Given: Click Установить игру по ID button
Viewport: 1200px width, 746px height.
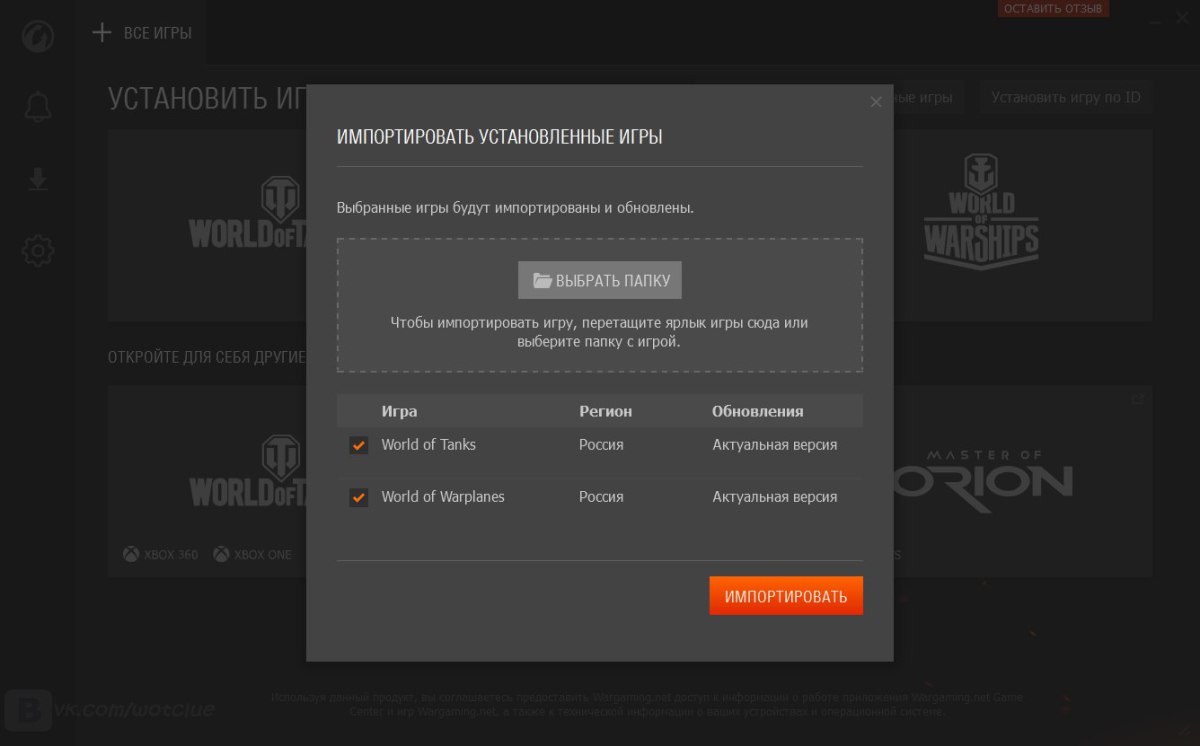Looking at the screenshot, I should pos(1065,98).
